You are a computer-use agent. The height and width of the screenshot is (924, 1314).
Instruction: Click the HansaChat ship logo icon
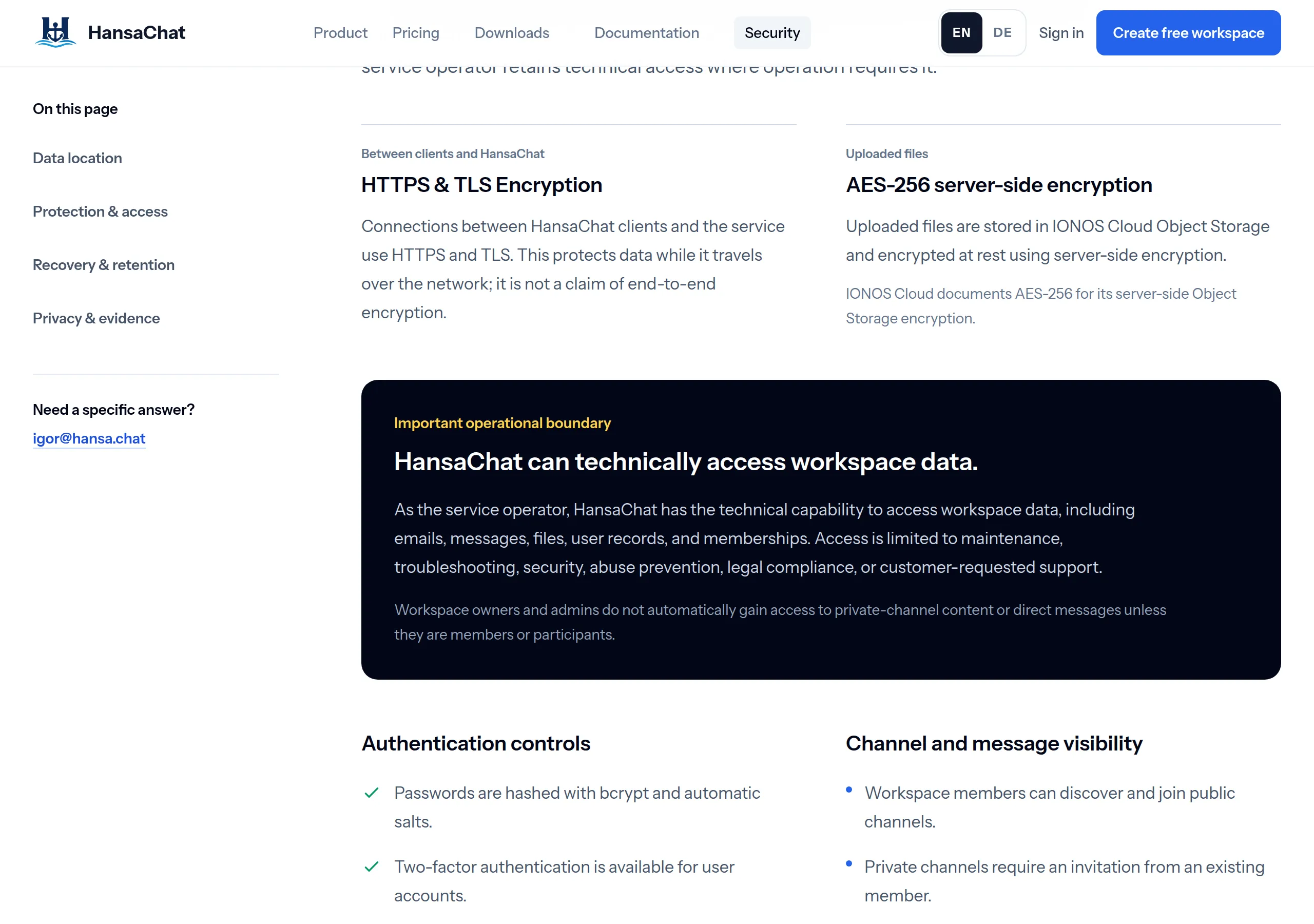[55, 32]
